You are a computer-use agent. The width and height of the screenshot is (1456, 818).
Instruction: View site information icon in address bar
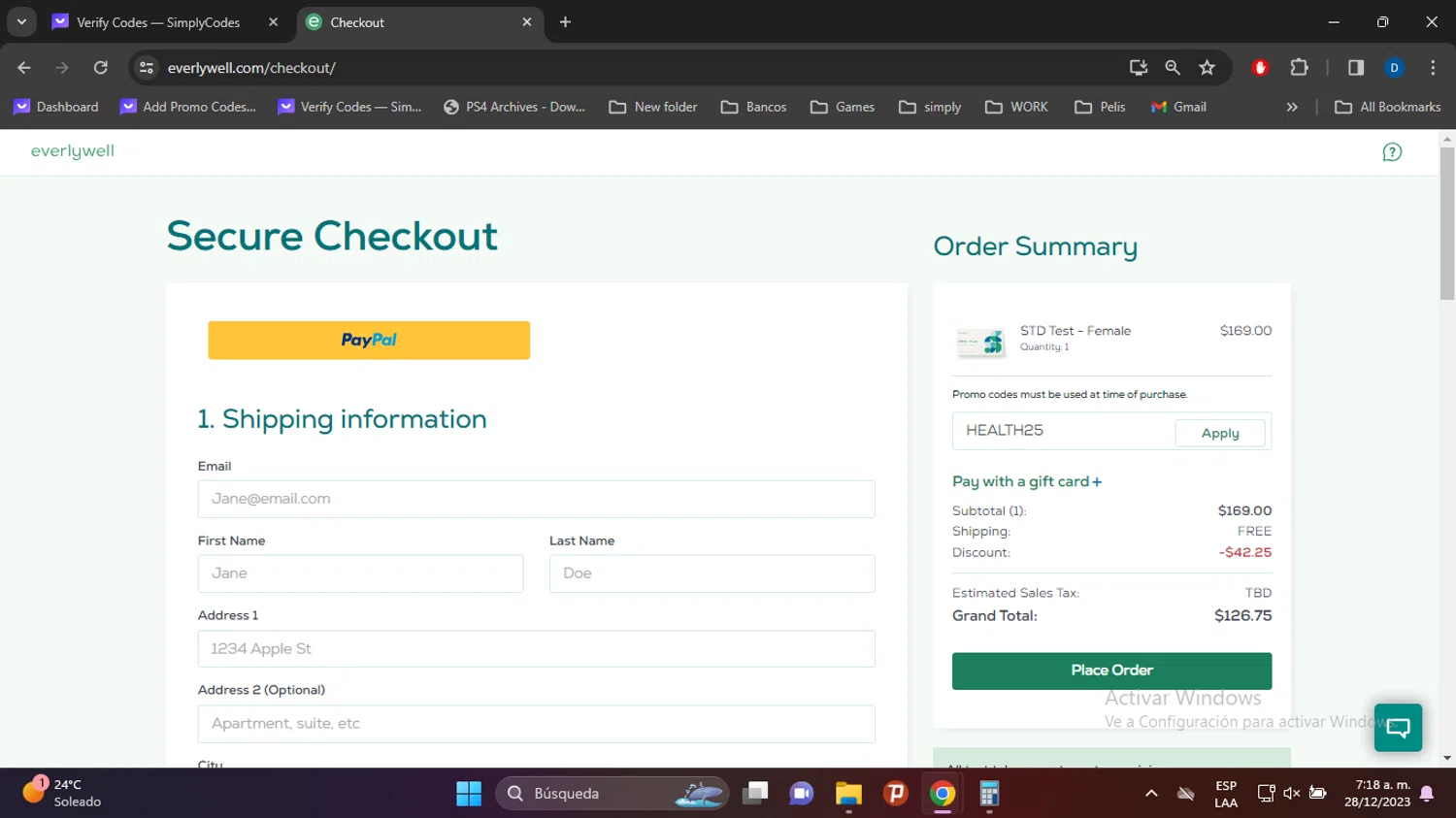[147, 68]
